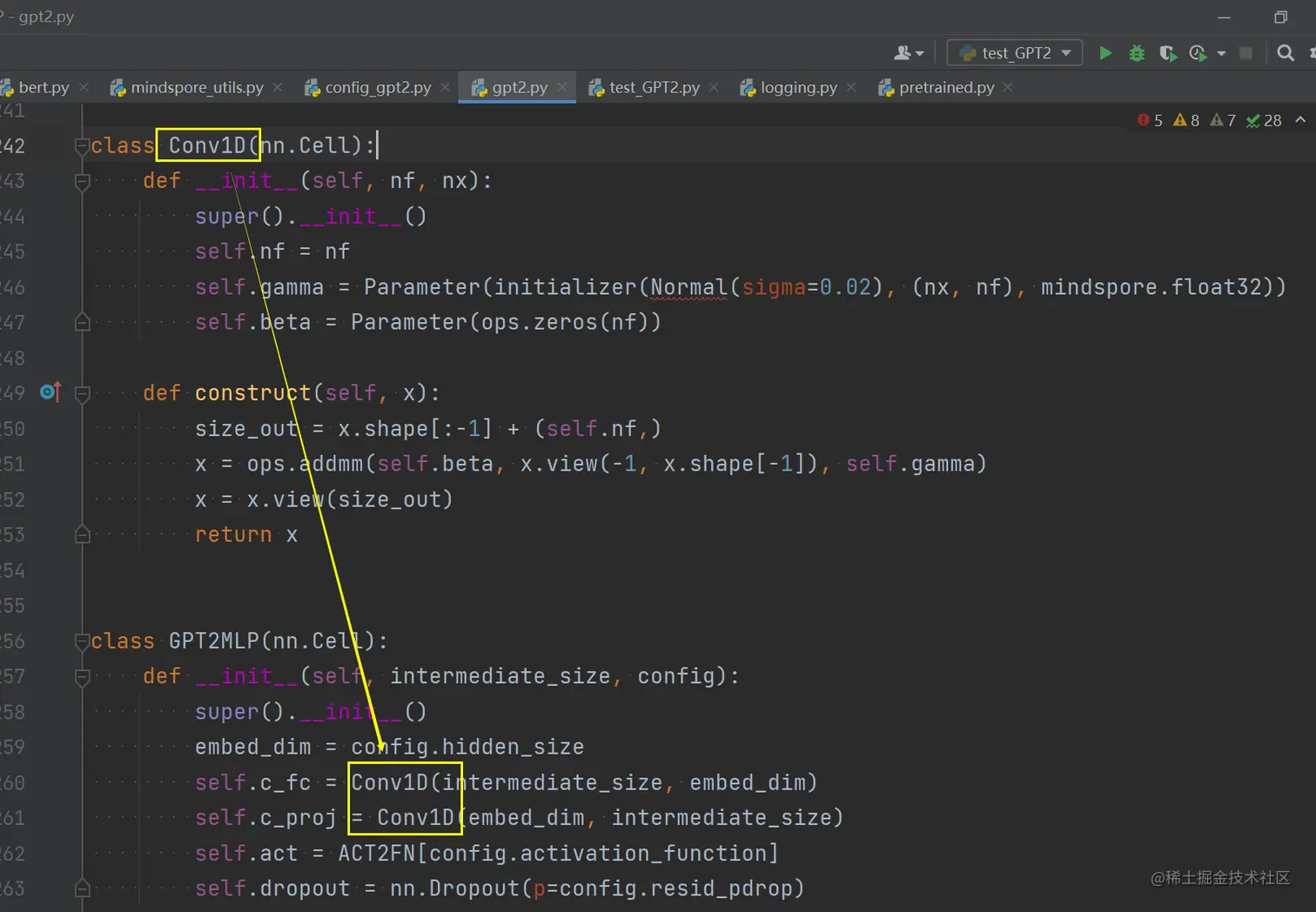Click the return x statement

[246, 534]
